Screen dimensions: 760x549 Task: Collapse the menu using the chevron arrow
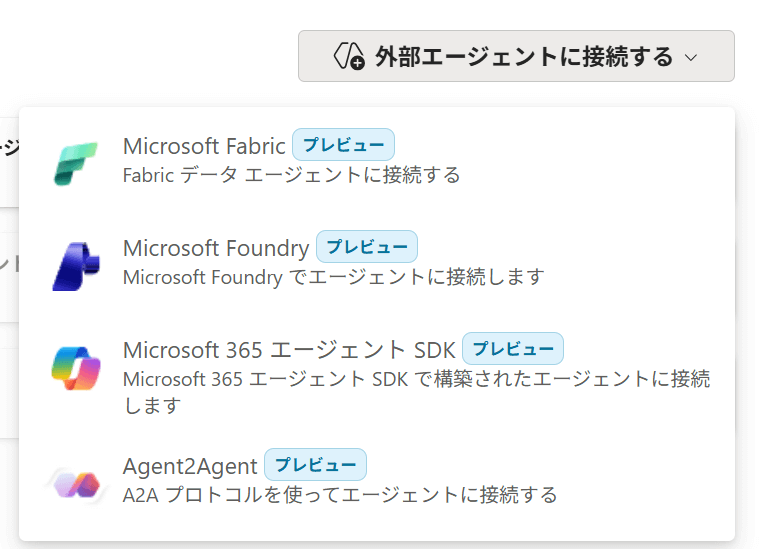[x=691, y=57]
